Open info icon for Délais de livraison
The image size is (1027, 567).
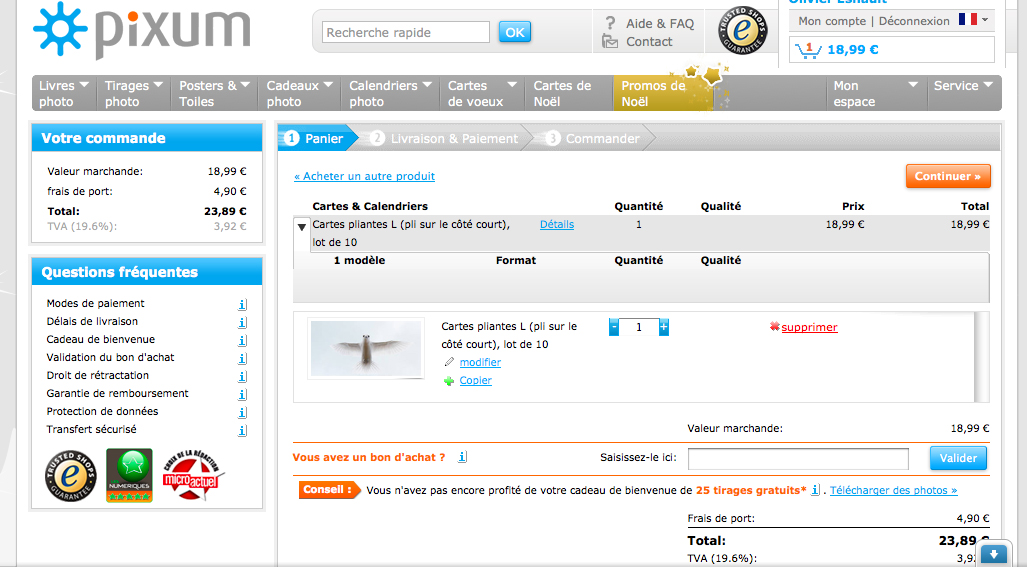(242, 322)
